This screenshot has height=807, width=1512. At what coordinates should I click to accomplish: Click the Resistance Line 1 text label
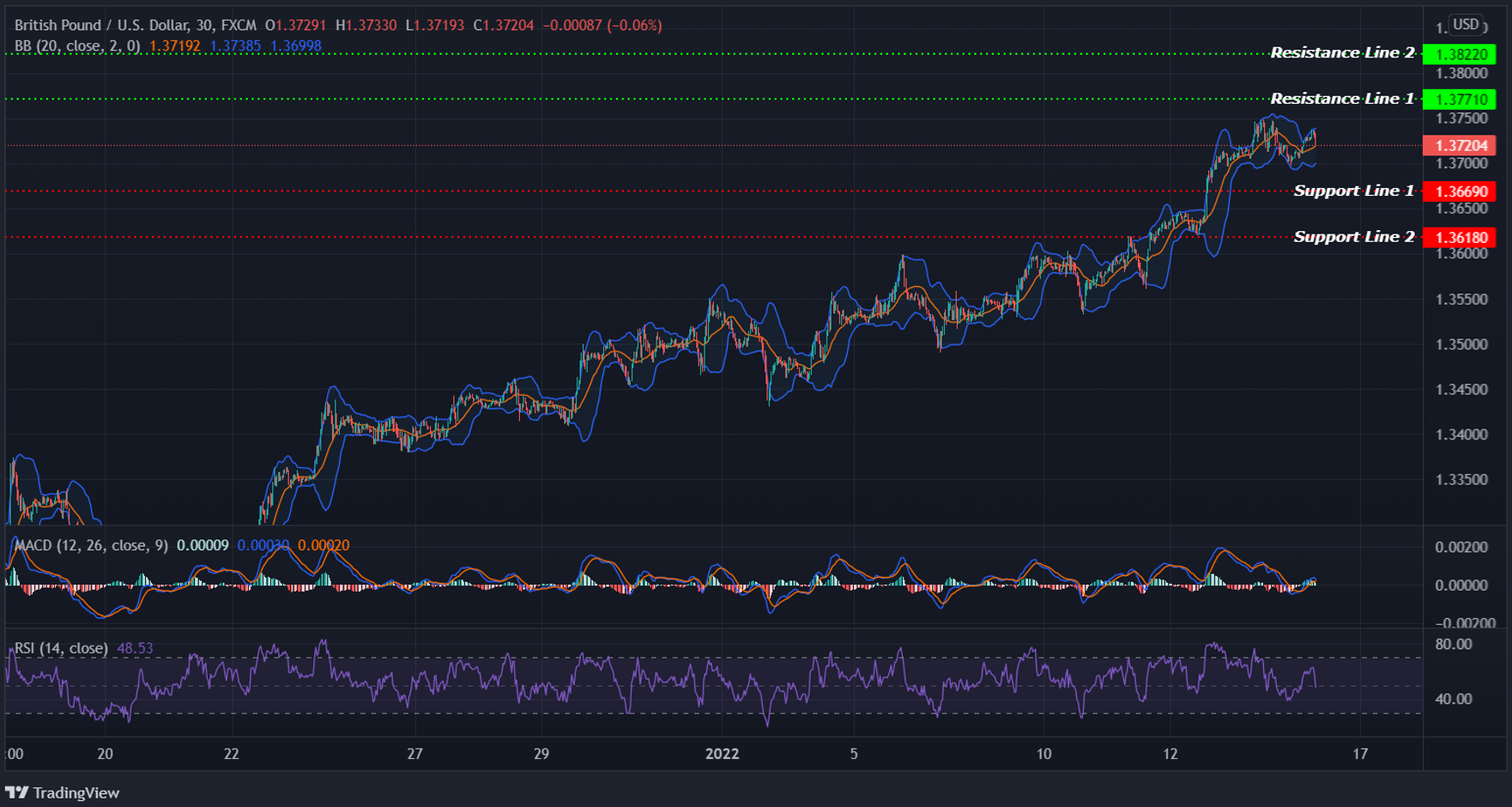pyautogui.click(x=1341, y=99)
